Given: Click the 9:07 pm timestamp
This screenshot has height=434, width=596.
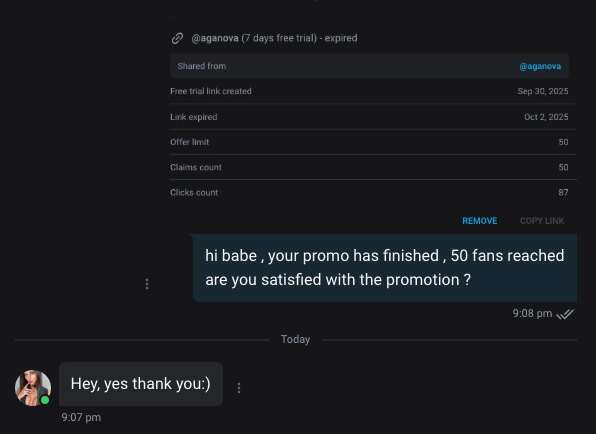Looking at the screenshot, I should tap(81, 417).
